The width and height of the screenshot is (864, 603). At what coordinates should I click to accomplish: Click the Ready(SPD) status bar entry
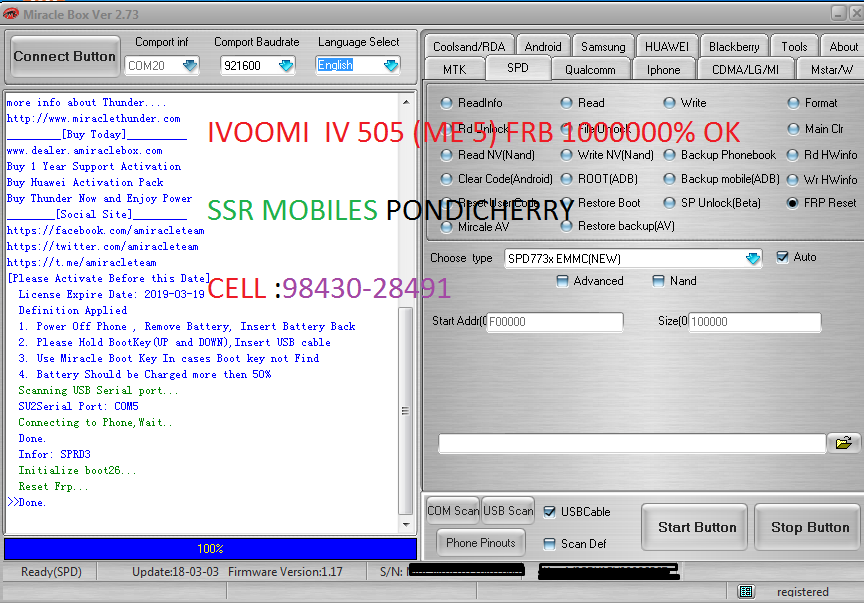[51, 572]
